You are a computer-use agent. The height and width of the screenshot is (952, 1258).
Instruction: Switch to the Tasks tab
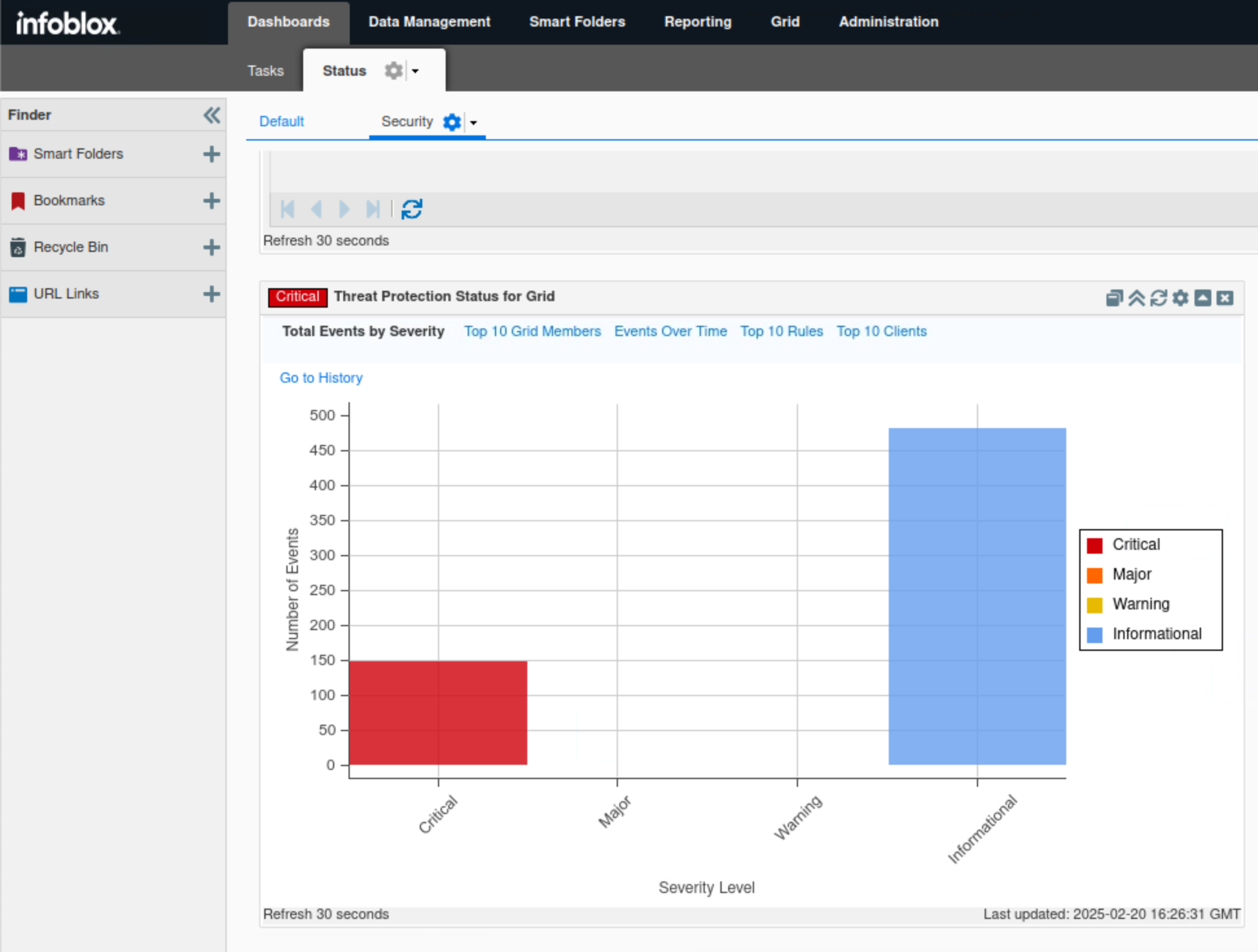coord(265,71)
